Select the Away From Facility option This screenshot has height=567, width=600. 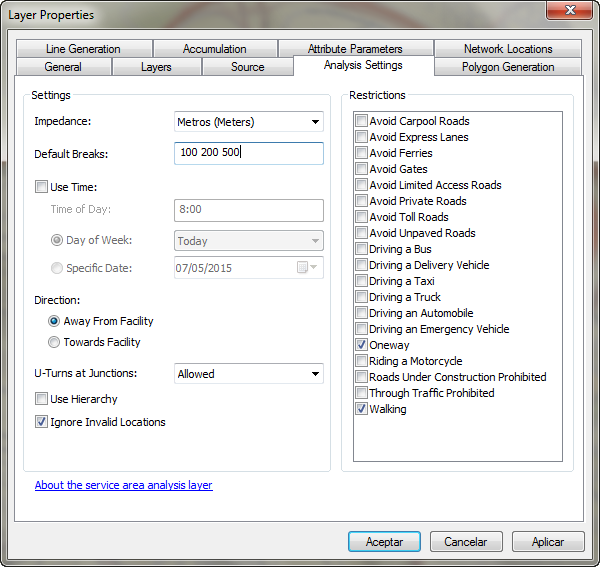click(54, 321)
